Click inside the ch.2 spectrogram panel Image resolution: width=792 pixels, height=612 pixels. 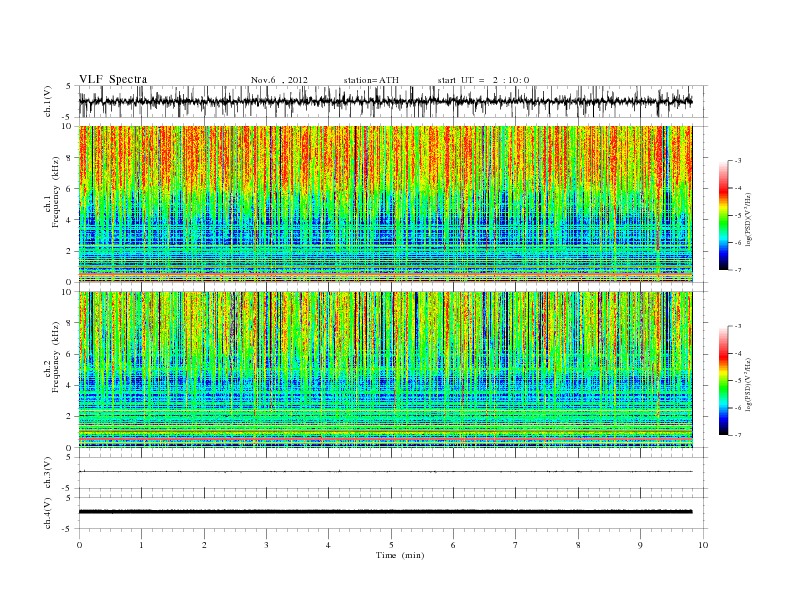tap(385, 370)
